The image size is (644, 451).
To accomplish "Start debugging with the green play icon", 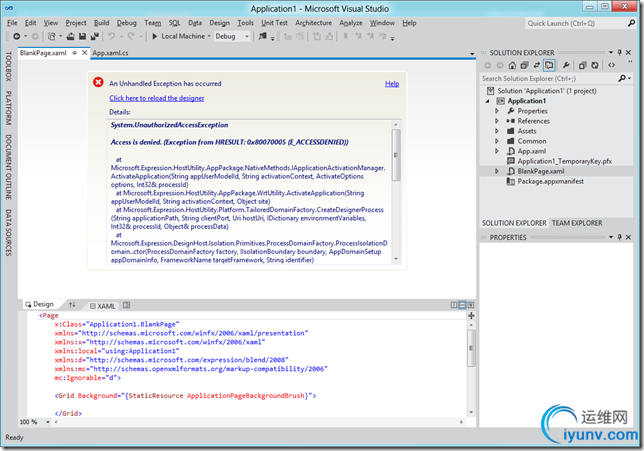I will [x=154, y=37].
